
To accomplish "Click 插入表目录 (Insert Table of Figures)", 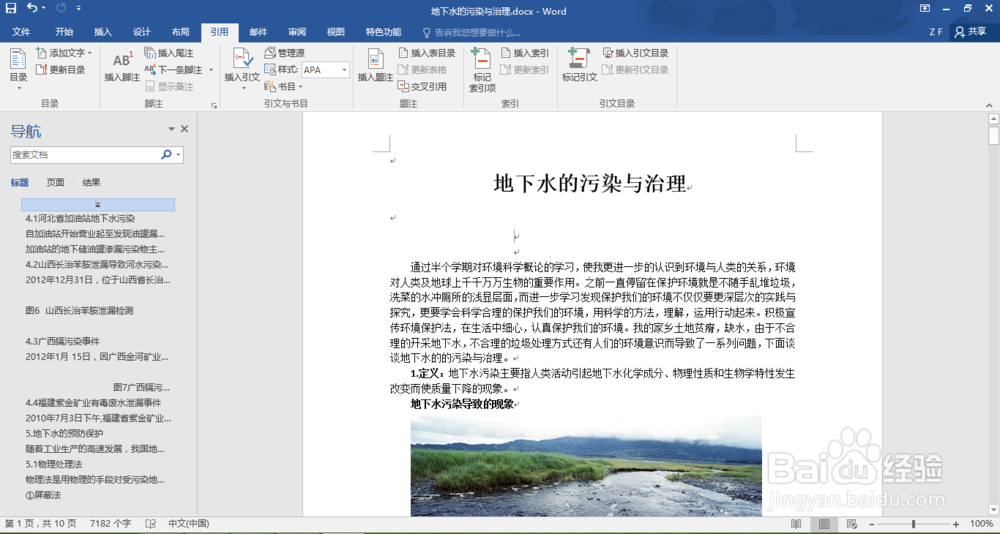I will pyautogui.click(x=427, y=53).
